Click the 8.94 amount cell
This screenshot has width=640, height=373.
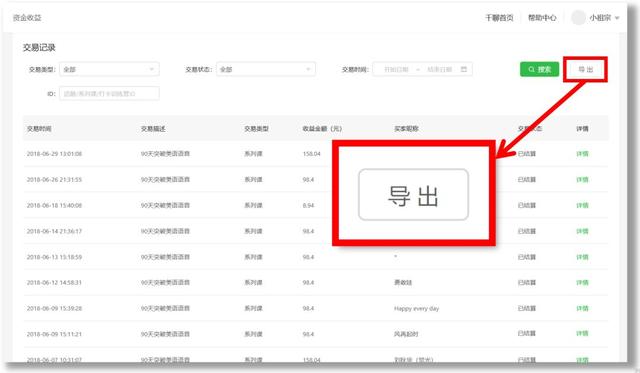(308, 205)
